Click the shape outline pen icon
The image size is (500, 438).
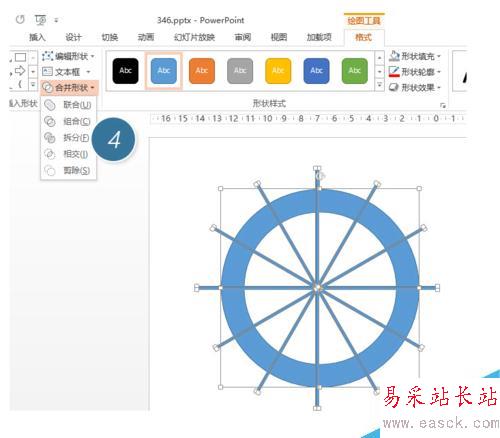tap(394, 72)
